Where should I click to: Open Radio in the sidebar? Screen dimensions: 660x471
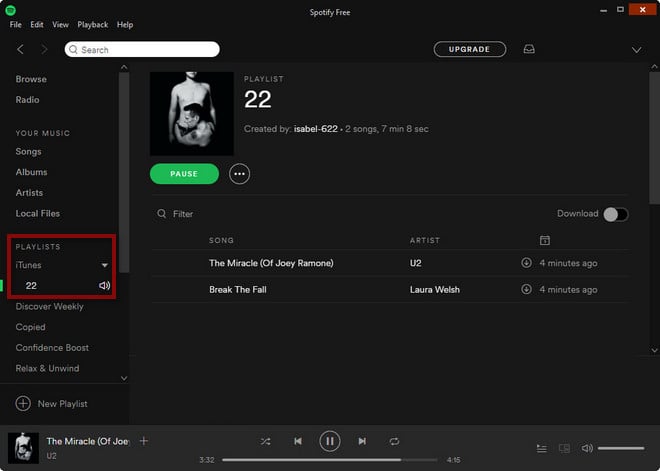tap(27, 100)
